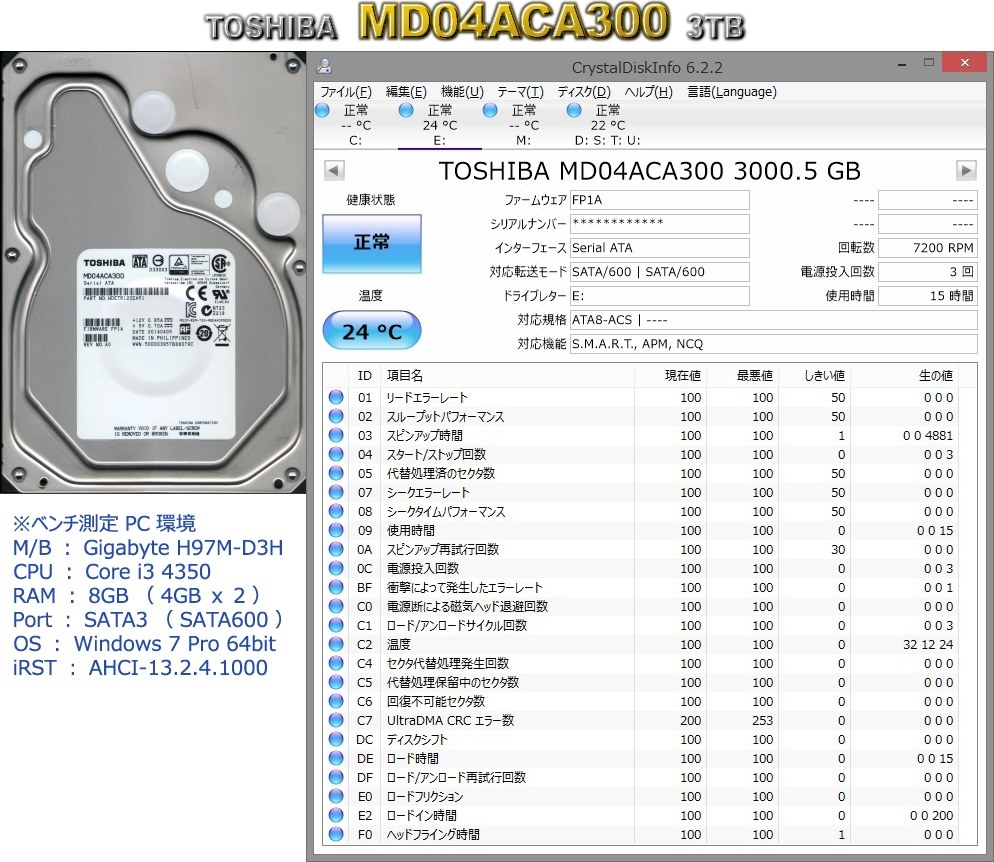994x862 pixels.
Task: Click the 24 °C temperature button
Action: click(x=372, y=331)
